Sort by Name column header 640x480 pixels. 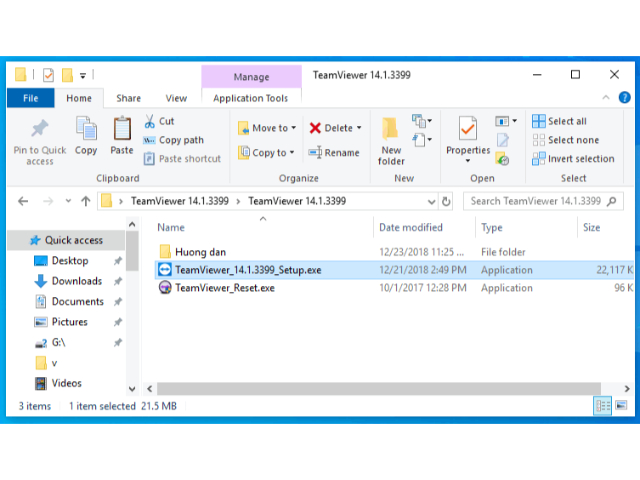pyautogui.click(x=171, y=227)
